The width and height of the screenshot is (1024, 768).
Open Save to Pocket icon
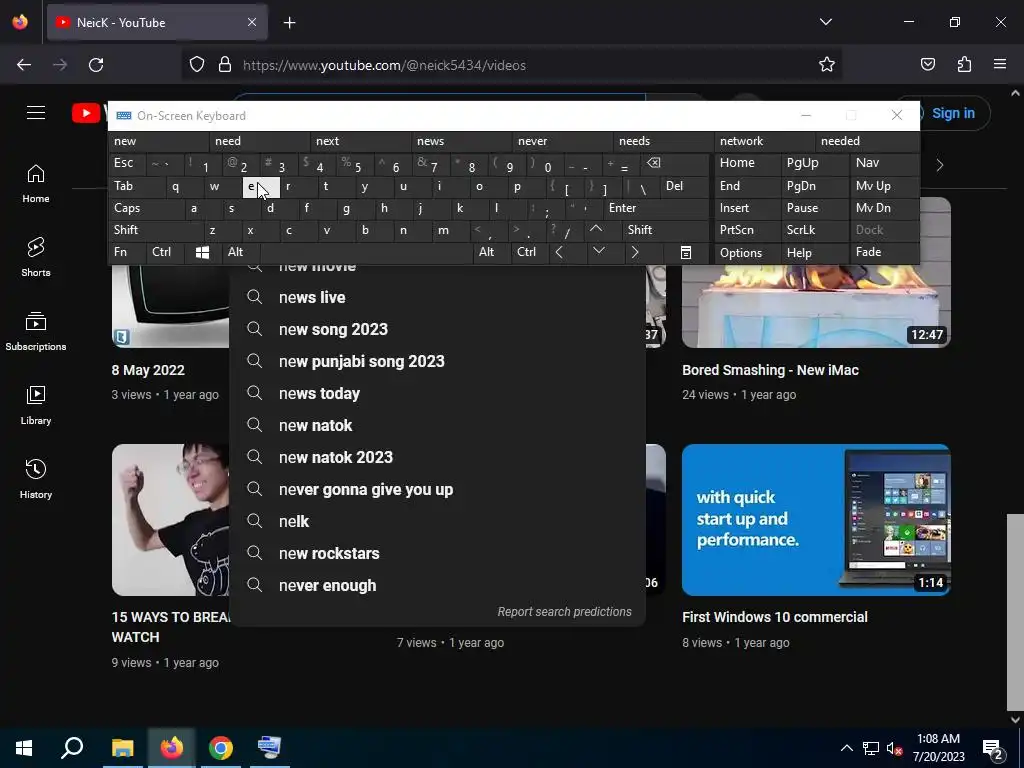pyautogui.click(x=928, y=64)
